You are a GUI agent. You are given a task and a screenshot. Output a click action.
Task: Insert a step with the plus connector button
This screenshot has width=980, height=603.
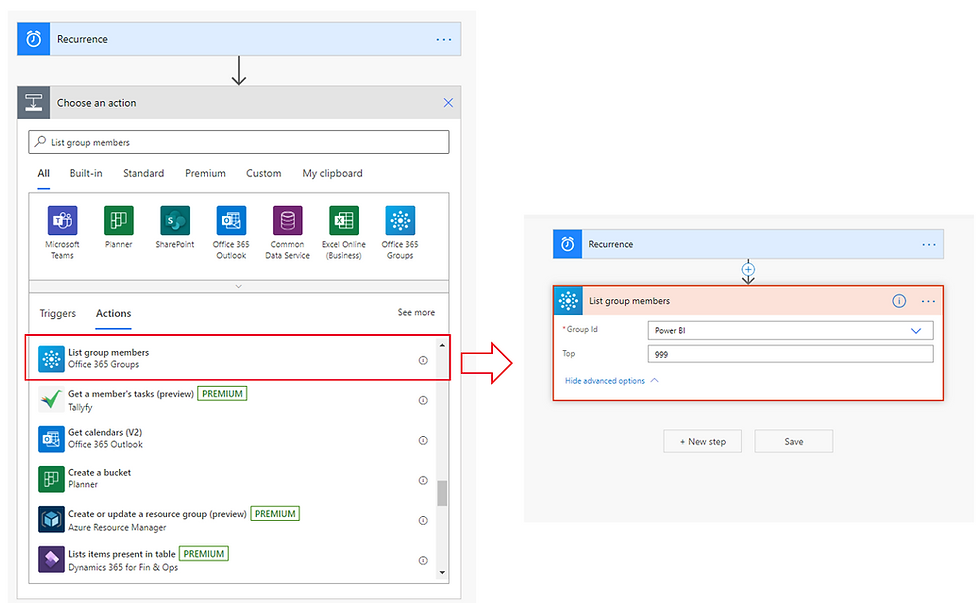click(748, 269)
